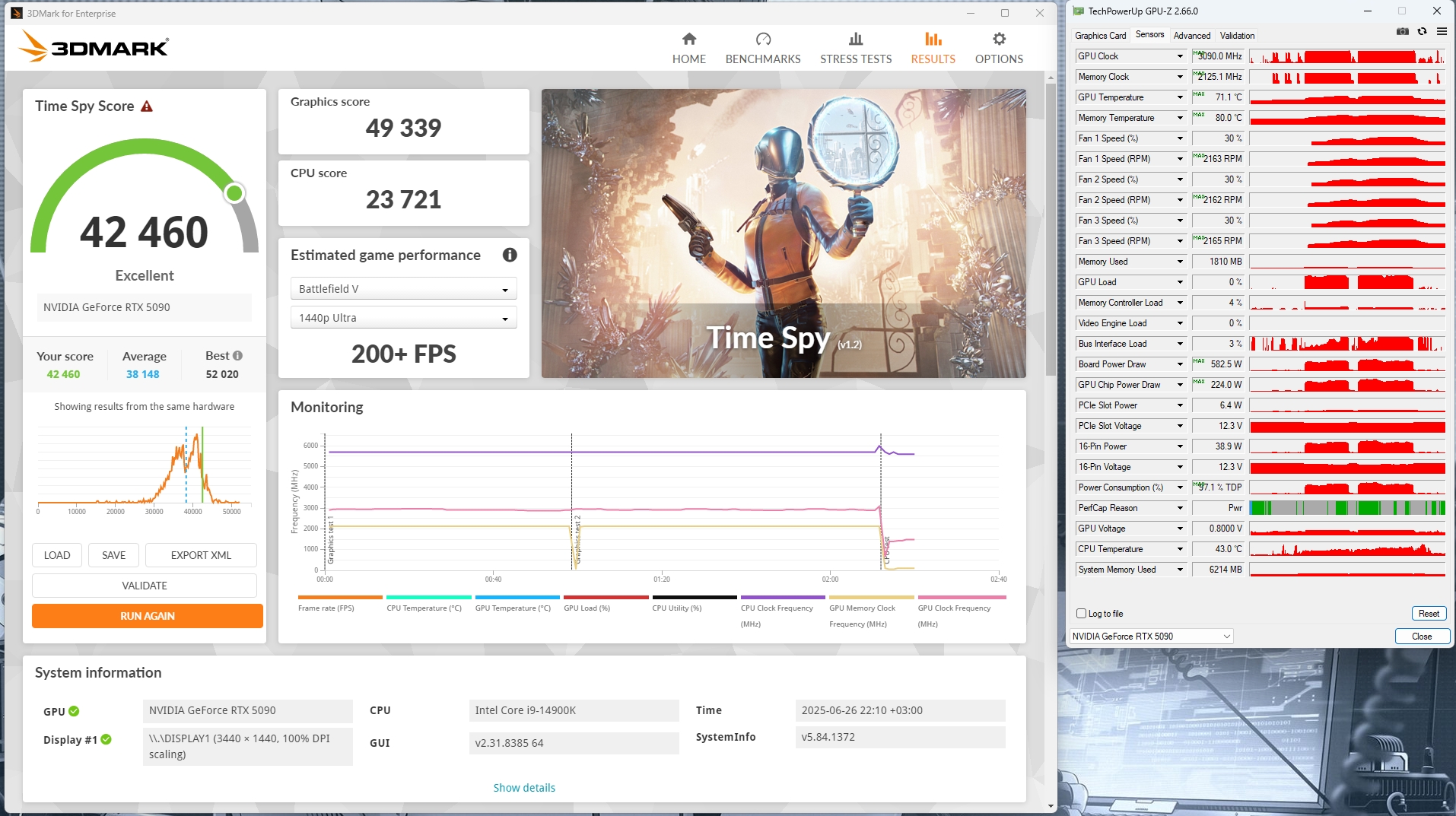Toggle the GPU Memory Clock Frequency legend series
The width and height of the screenshot is (1456, 816).
(871, 611)
